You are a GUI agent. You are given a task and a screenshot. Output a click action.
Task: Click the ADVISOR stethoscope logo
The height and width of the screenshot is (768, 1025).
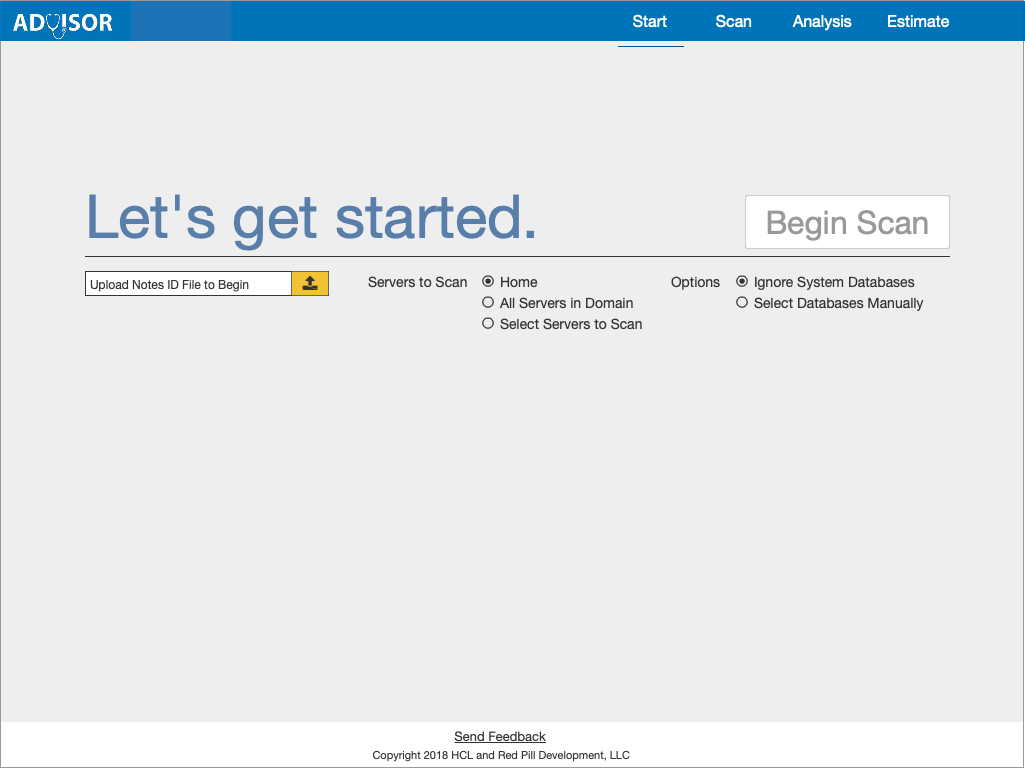[x=62, y=22]
